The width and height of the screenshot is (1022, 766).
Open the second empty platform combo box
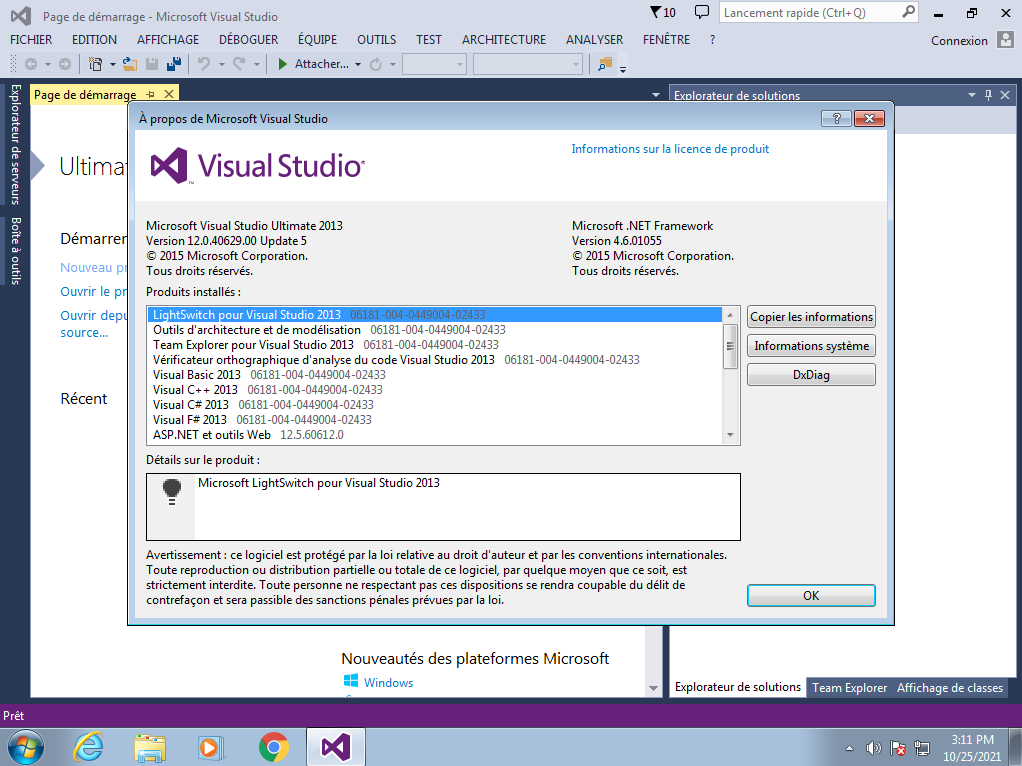527,64
